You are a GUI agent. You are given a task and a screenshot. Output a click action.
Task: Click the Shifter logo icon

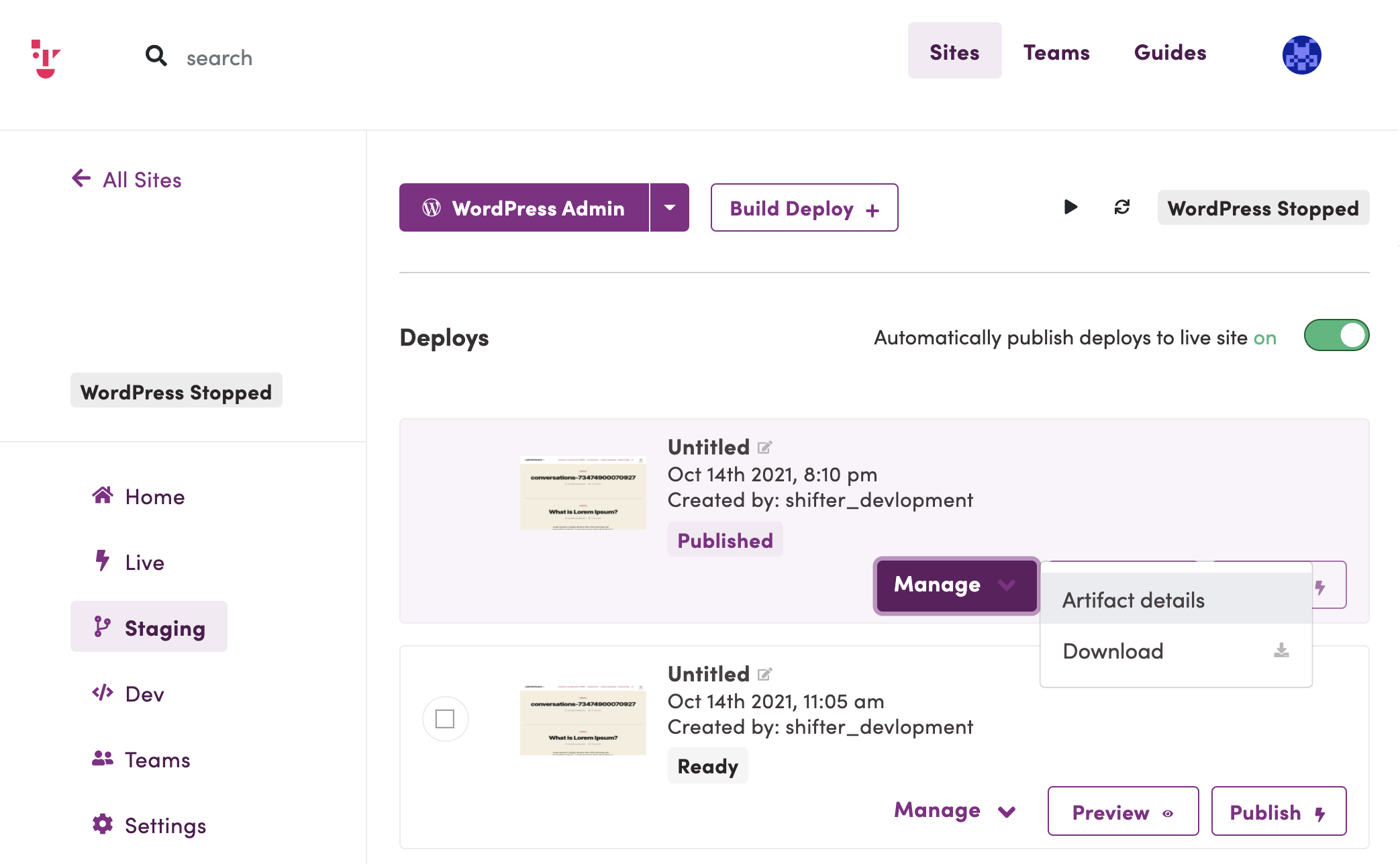click(46, 58)
